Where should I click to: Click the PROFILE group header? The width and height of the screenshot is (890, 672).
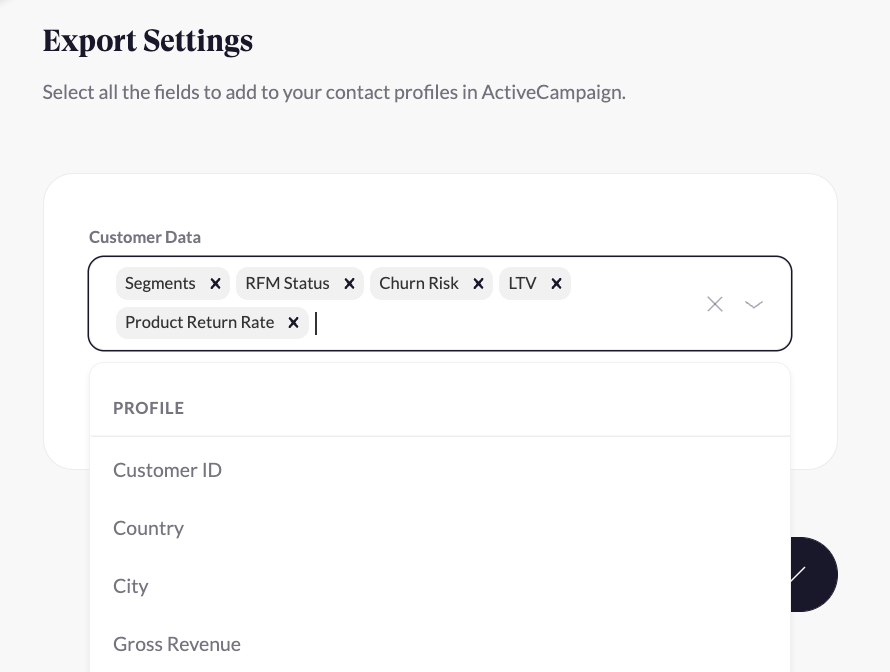click(149, 408)
